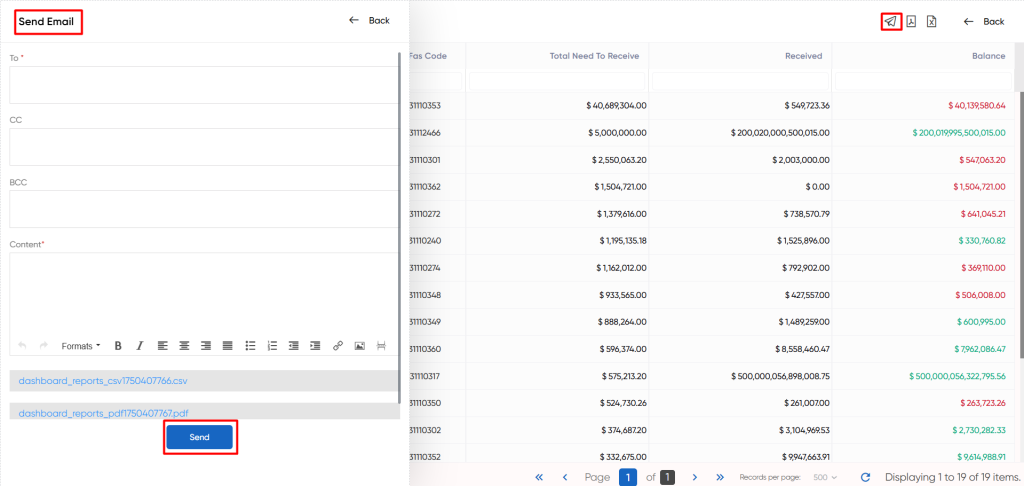Select received $ 500,000,056,898,008.75
1024x486 pixels.
[x=781, y=376]
